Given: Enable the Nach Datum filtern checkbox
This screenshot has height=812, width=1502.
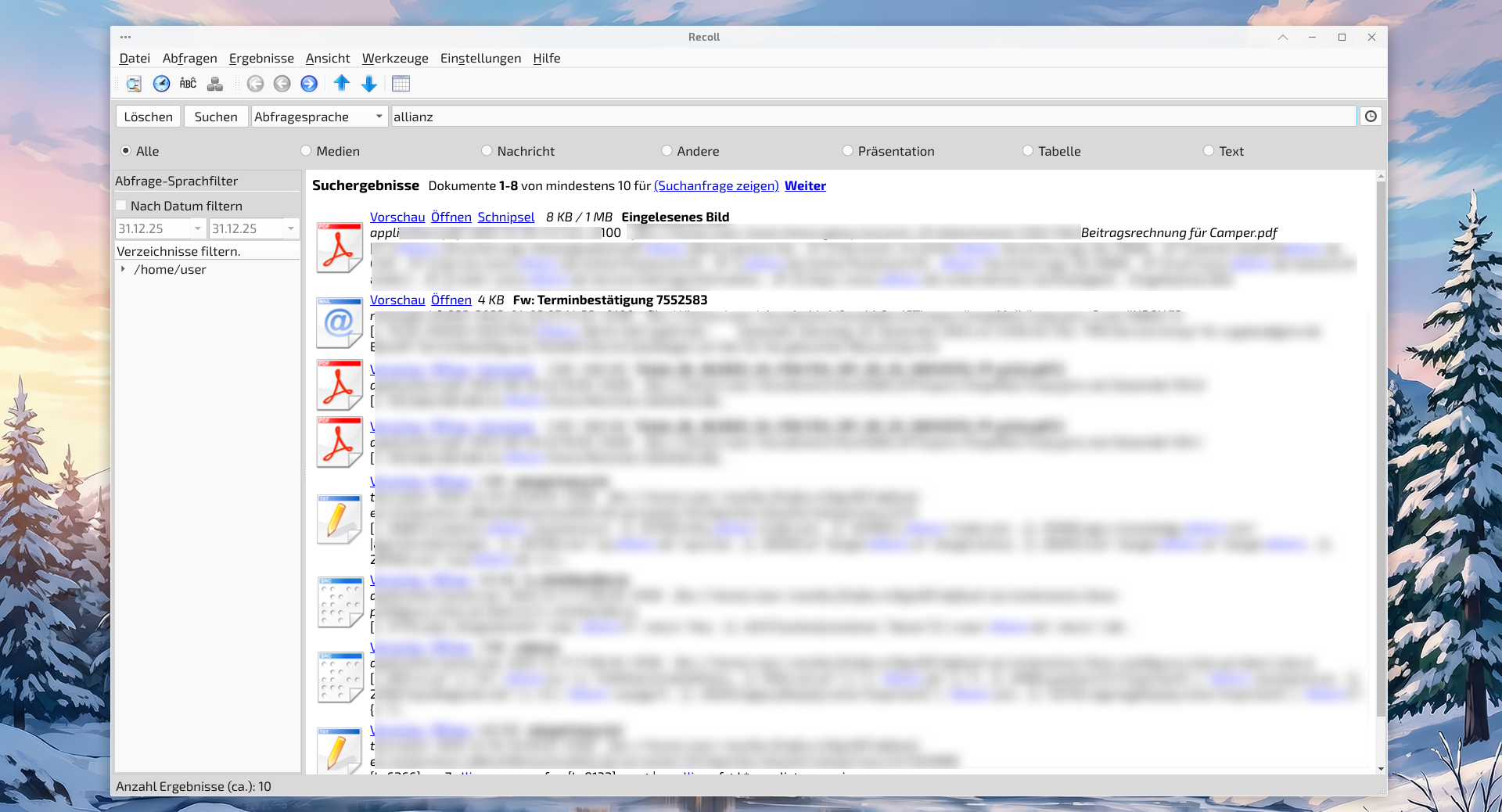Looking at the screenshot, I should coord(121,206).
